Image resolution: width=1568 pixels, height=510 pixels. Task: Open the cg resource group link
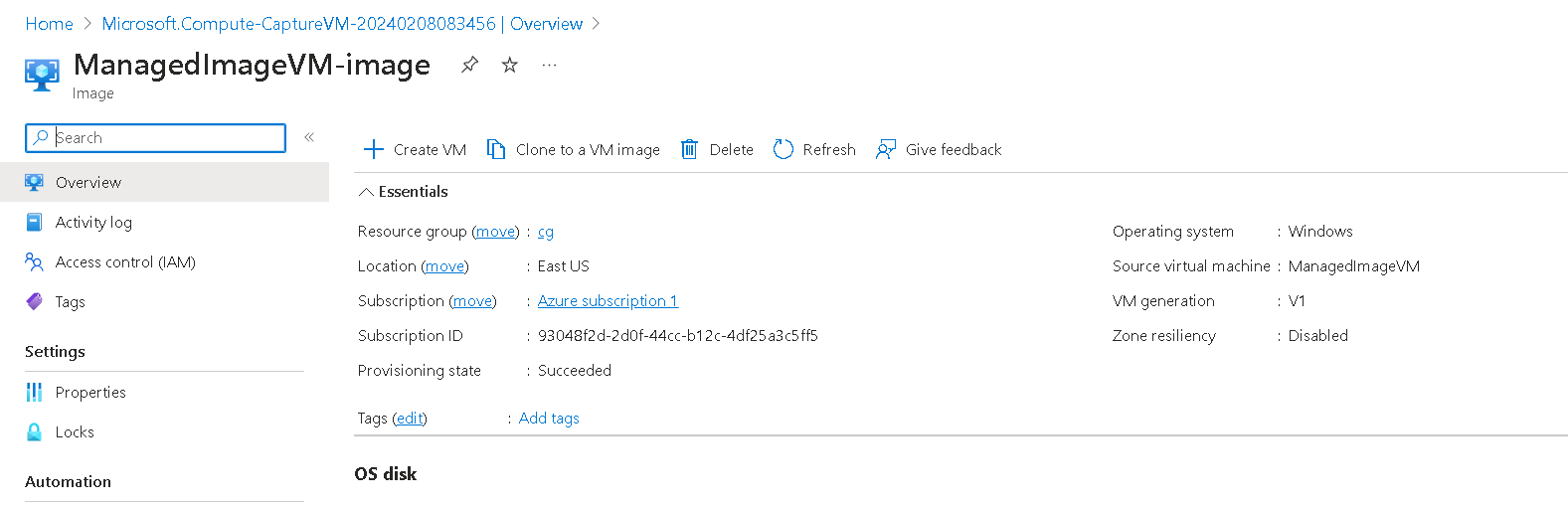coord(546,232)
